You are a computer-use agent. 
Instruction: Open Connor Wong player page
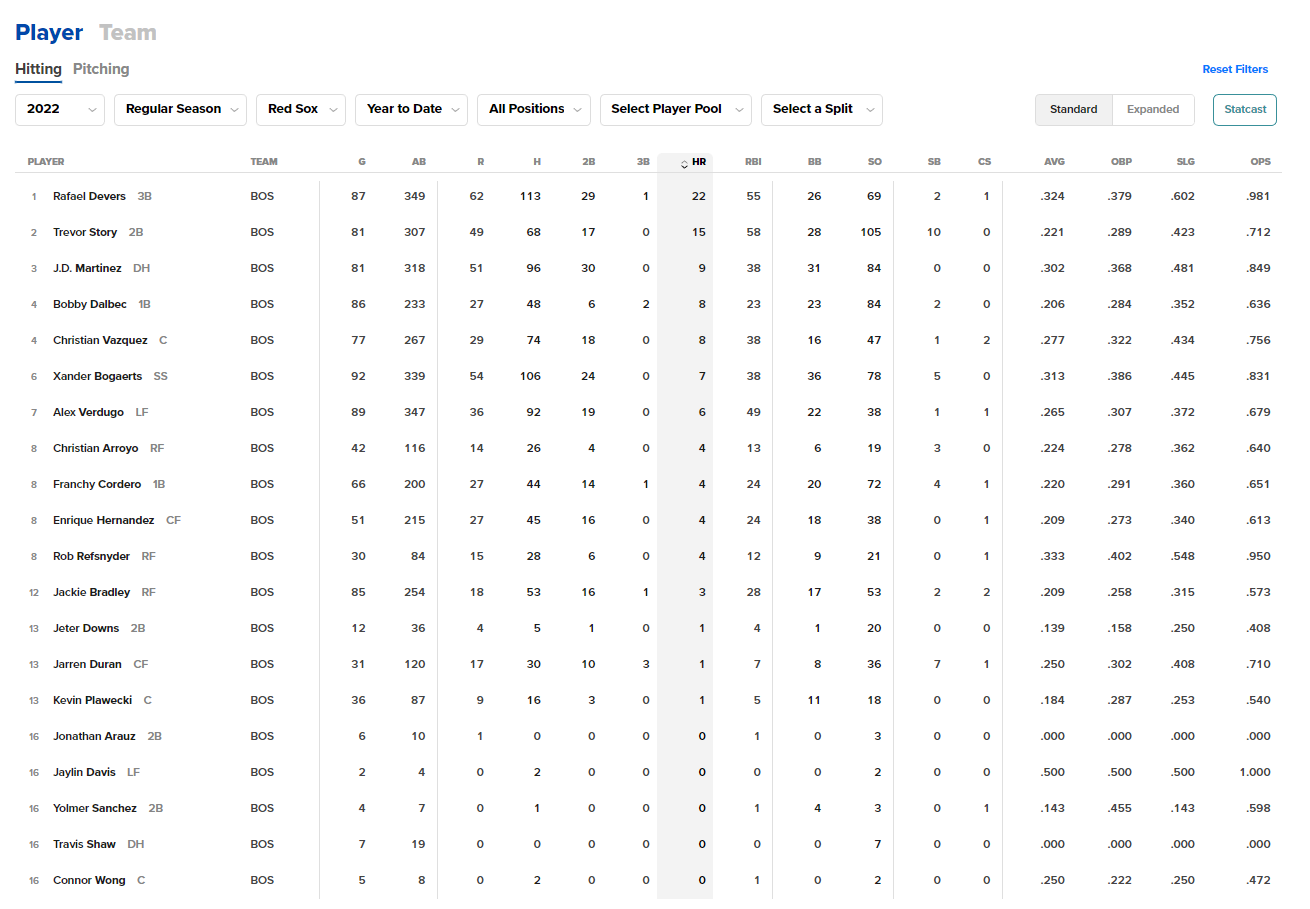[90, 880]
